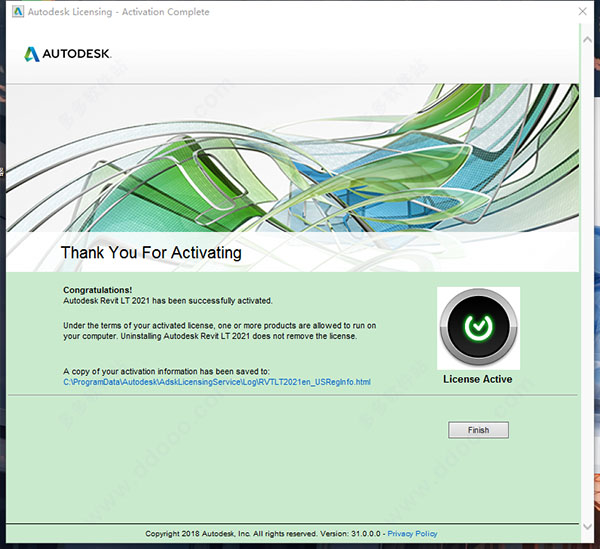The width and height of the screenshot is (600, 549).
Task: Open the RVTLT2021en_USRegInfo.html log file link
Action: 217,382
